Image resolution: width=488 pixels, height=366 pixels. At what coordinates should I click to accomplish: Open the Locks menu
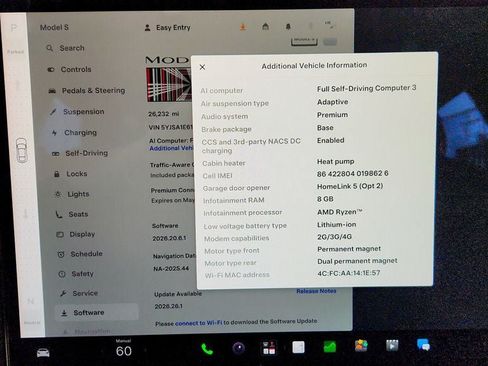click(71, 174)
